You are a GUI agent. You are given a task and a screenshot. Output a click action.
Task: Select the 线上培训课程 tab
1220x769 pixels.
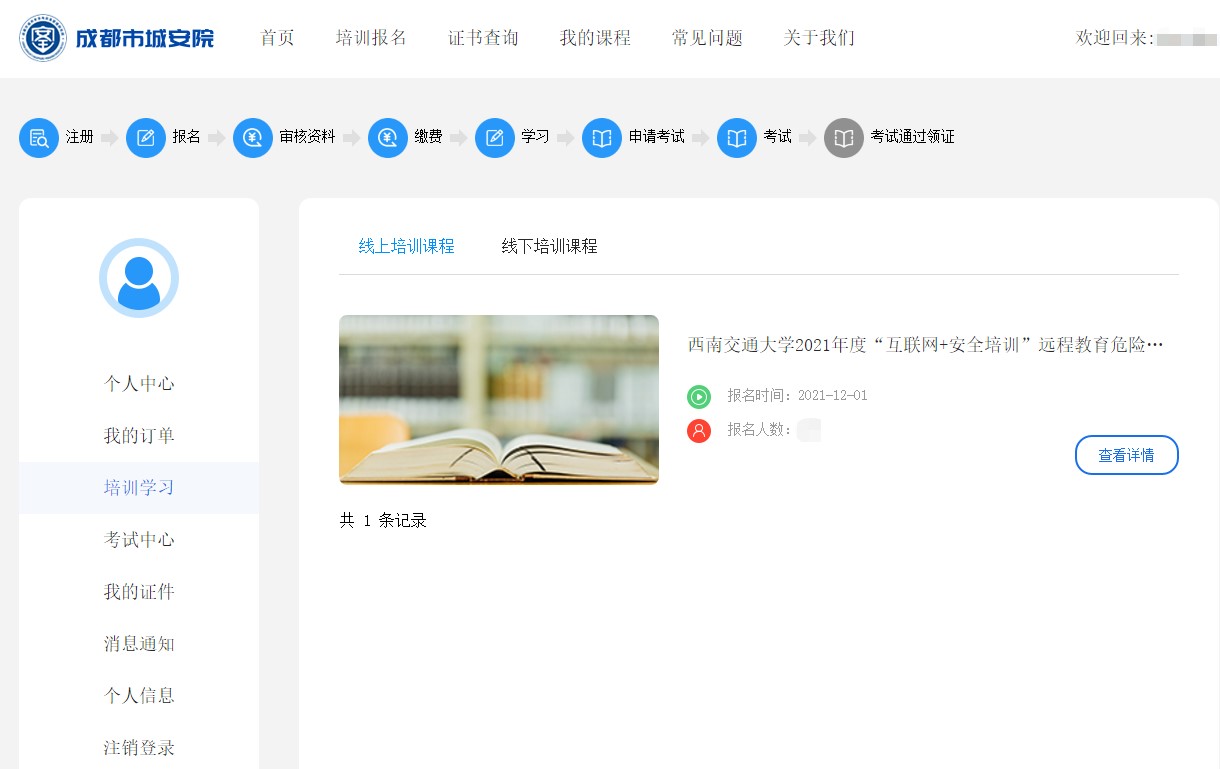coord(406,245)
